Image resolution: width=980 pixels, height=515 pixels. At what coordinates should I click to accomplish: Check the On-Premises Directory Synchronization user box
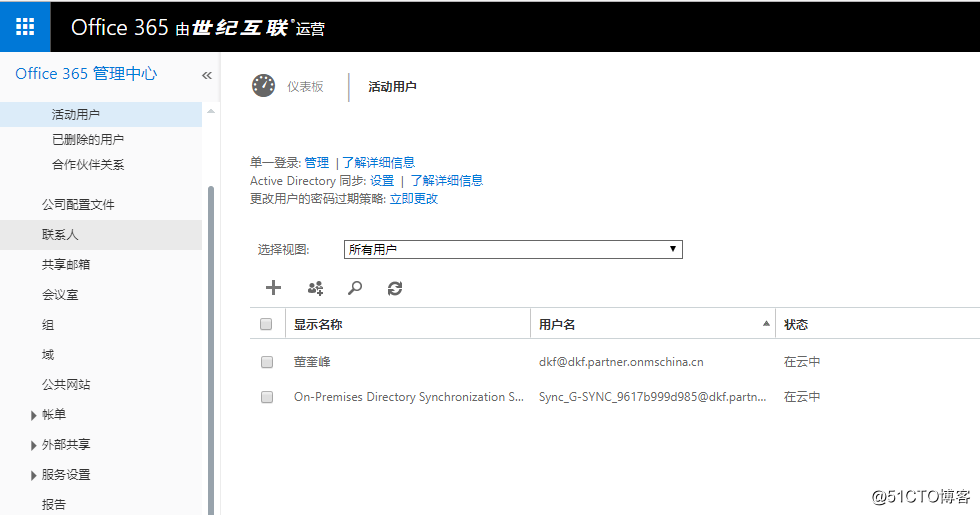267,397
